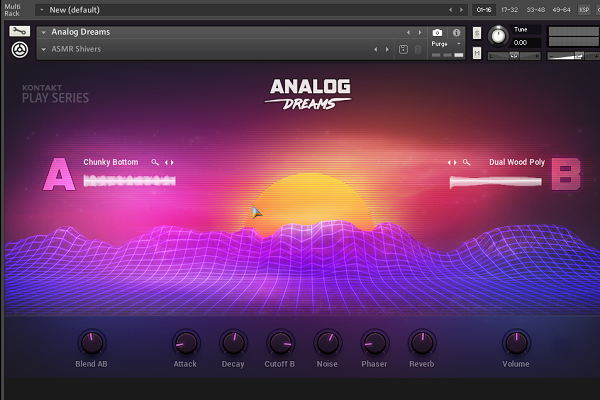Image resolution: width=600 pixels, height=400 pixels.
Task: Save the ASMR Shivers snapshot
Action: pos(403,49)
